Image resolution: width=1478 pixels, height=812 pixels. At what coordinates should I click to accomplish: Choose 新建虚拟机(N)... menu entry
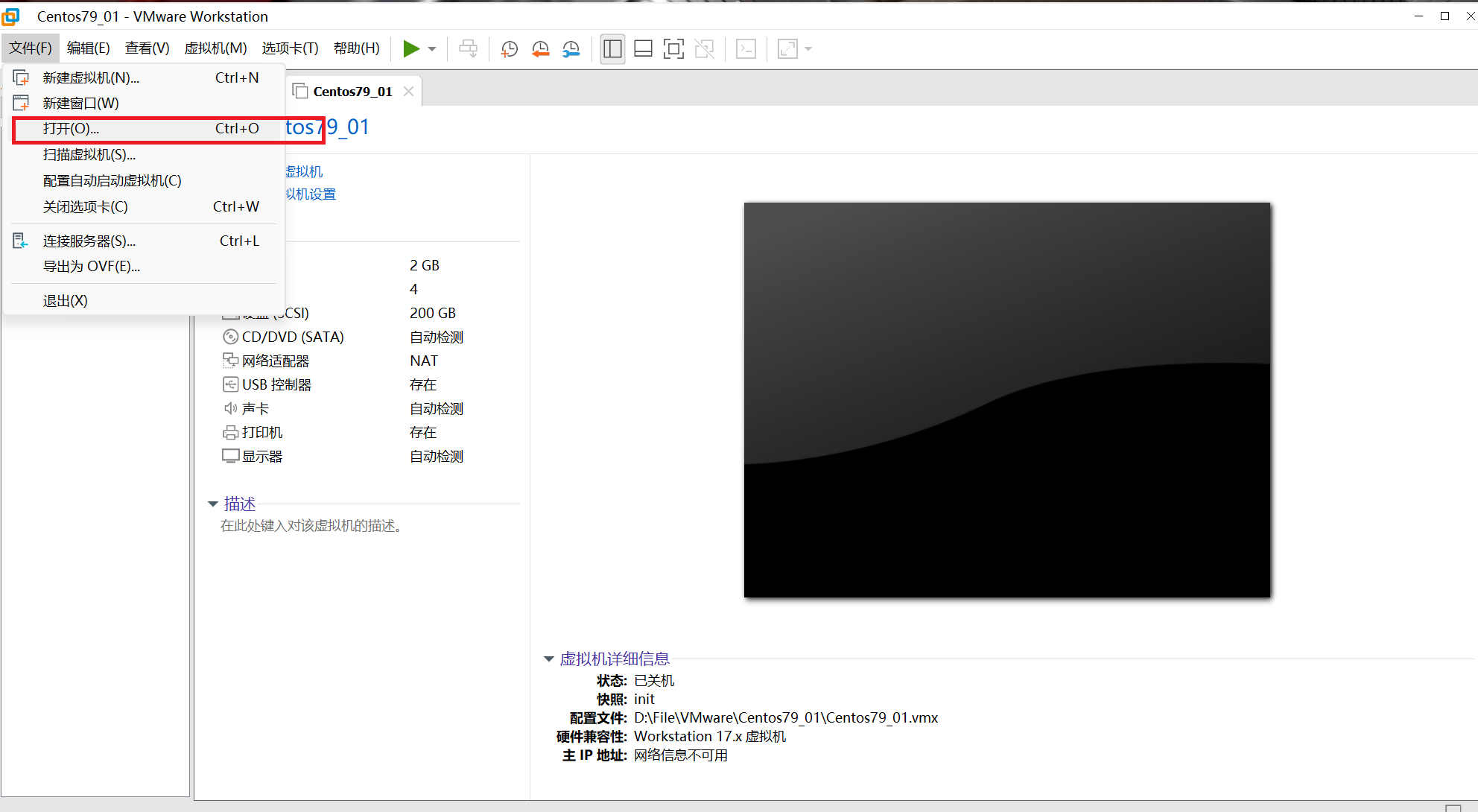[143, 77]
